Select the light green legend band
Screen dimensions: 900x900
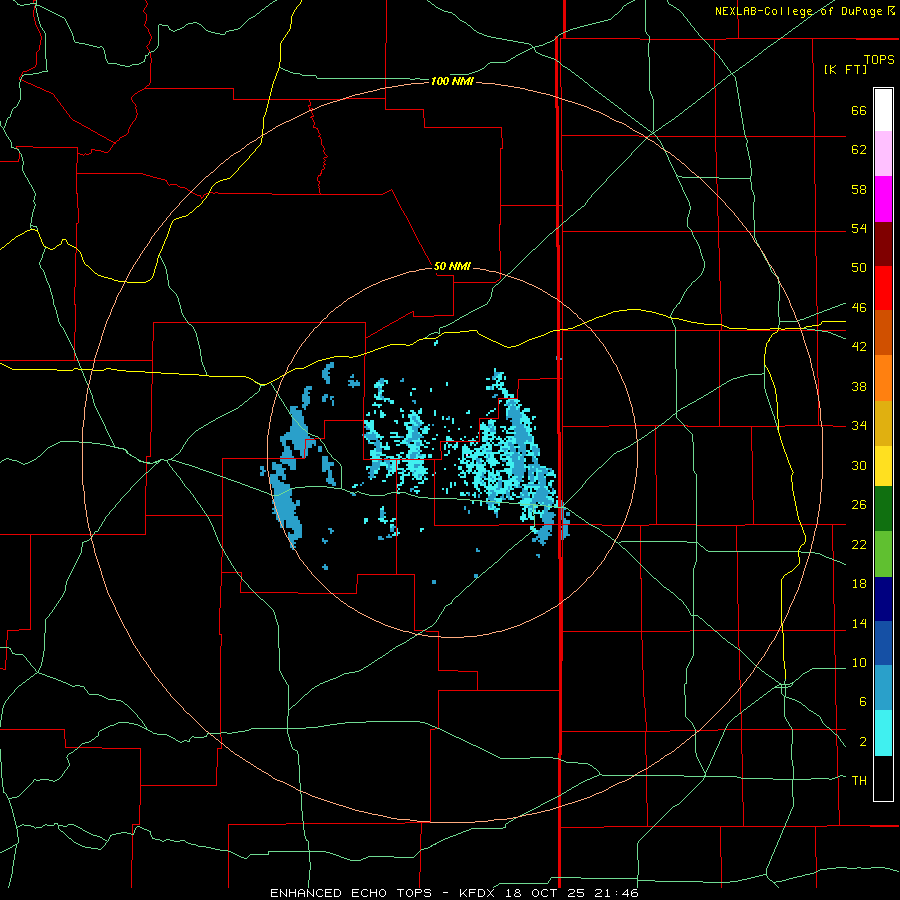(x=883, y=554)
